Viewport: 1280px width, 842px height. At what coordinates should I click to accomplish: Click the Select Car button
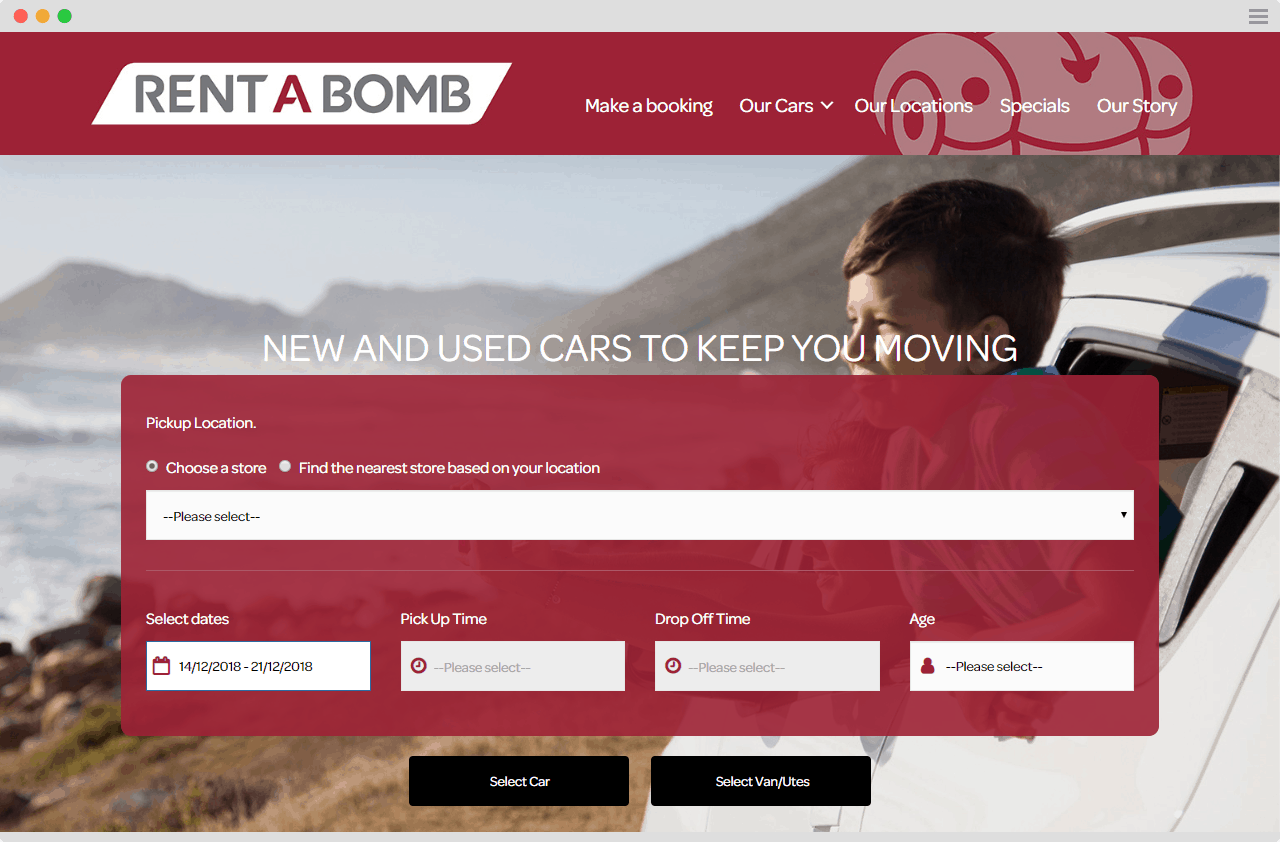click(519, 781)
